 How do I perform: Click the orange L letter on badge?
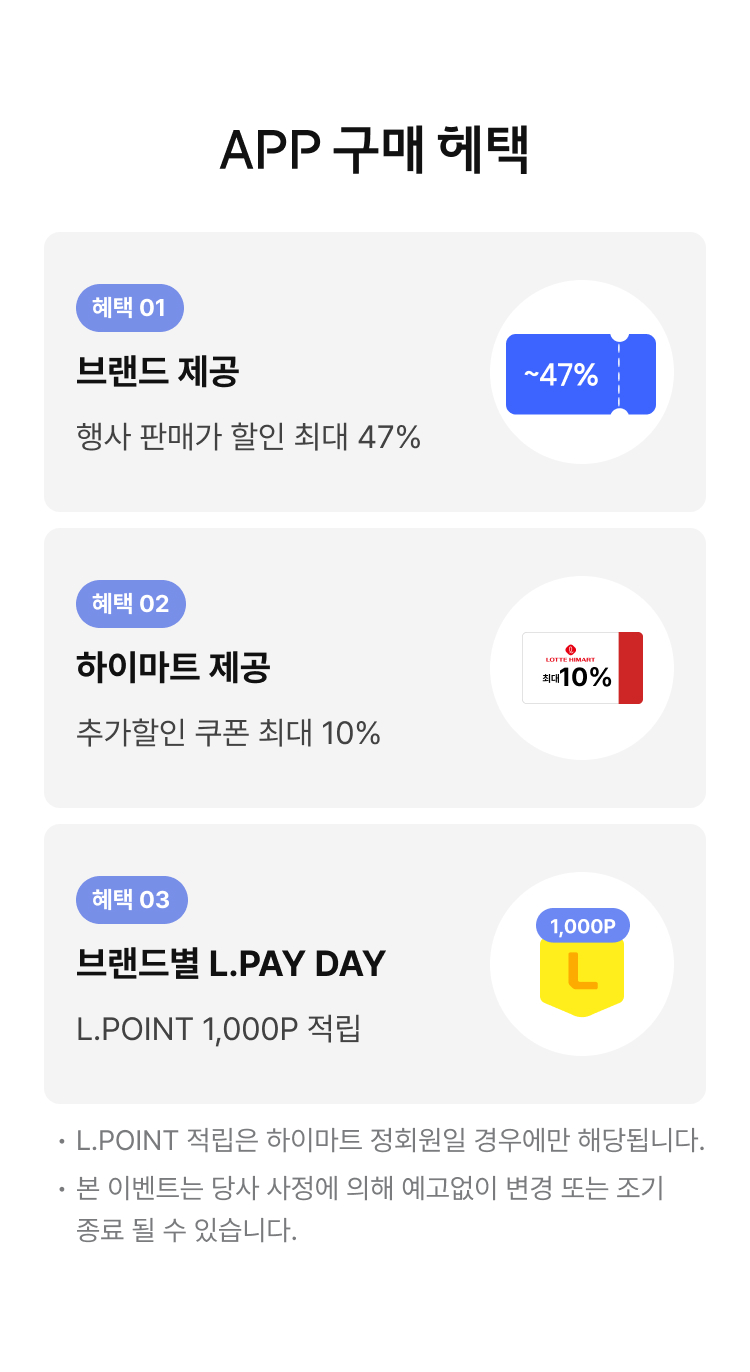[582, 971]
